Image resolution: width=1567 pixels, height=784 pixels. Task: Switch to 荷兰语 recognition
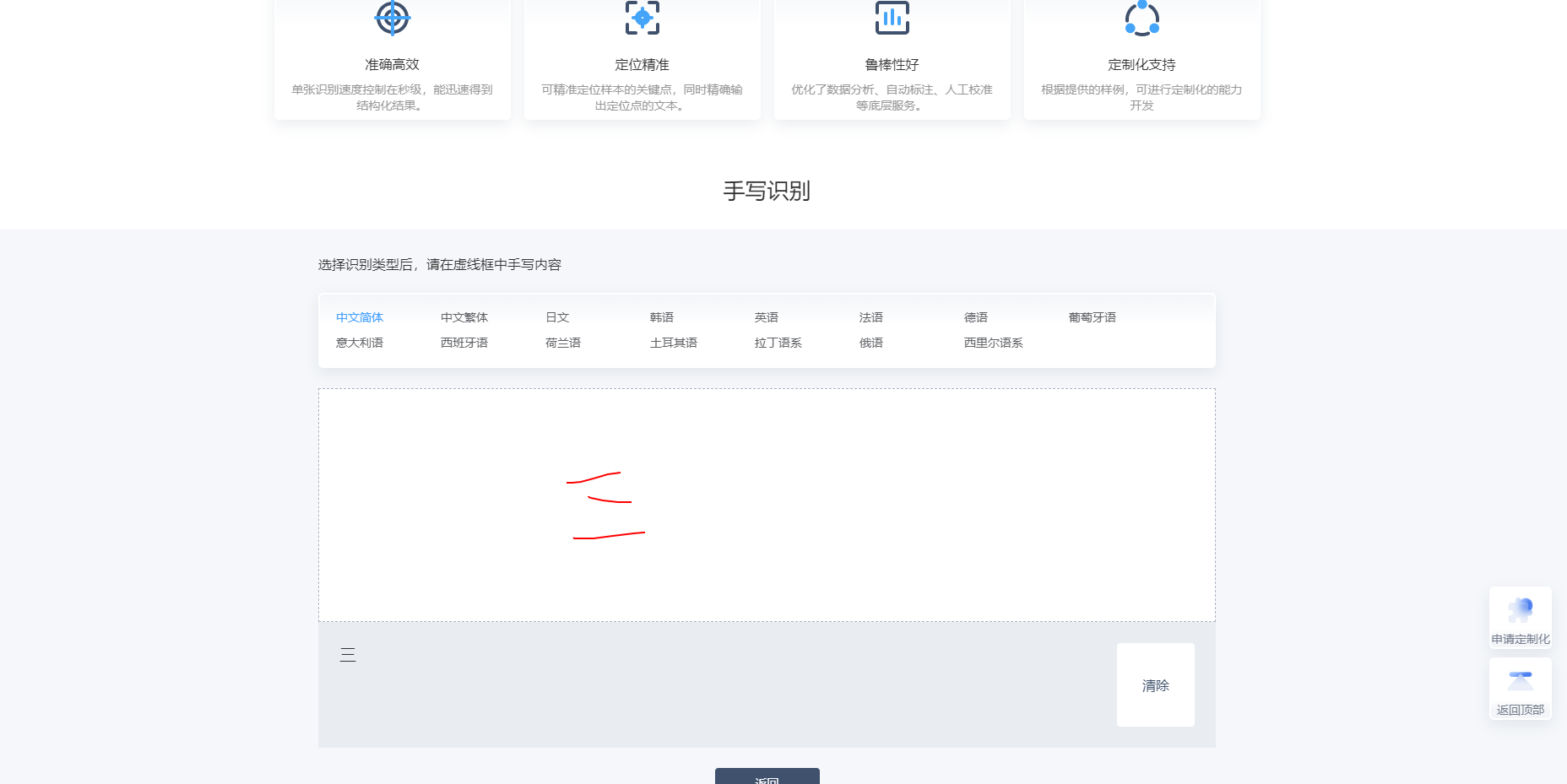(563, 343)
